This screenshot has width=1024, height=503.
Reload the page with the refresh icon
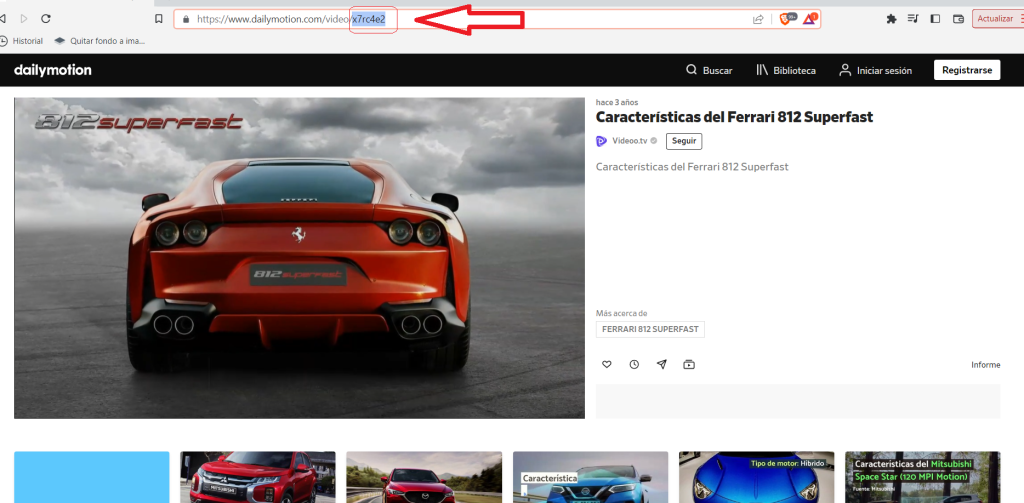pyautogui.click(x=46, y=19)
